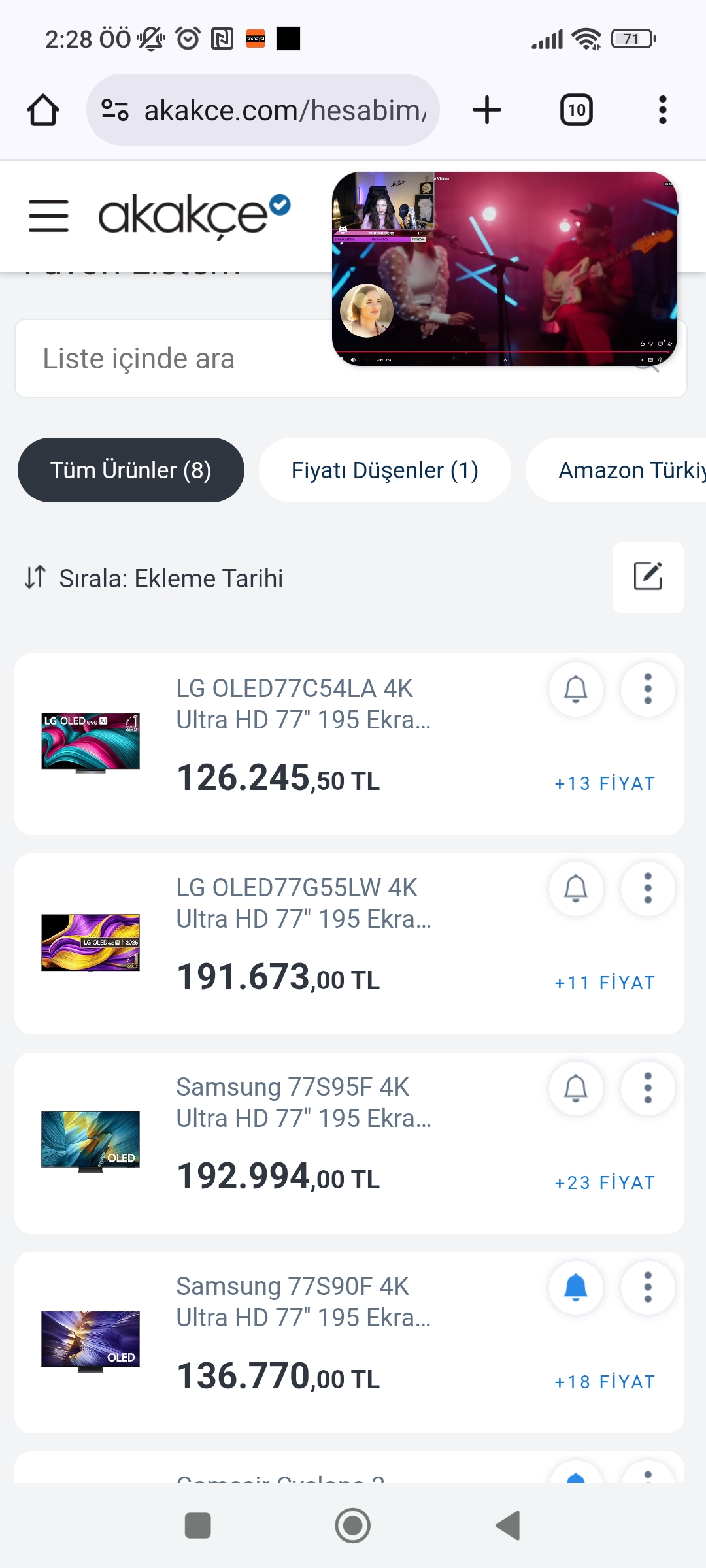Open the tab switcher showing 10 tabs

click(576, 110)
